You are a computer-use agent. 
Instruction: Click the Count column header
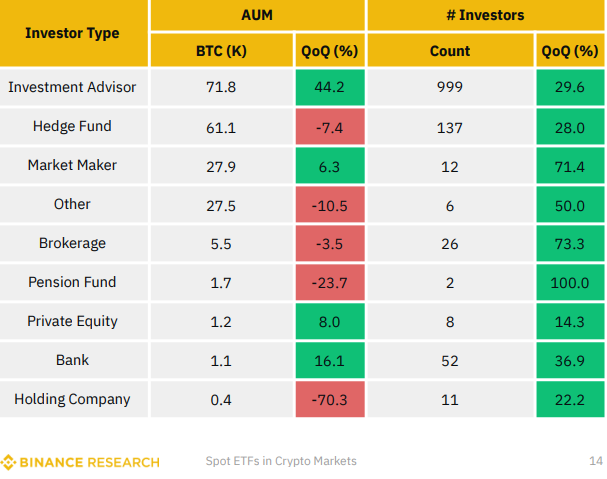(x=450, y=50)
